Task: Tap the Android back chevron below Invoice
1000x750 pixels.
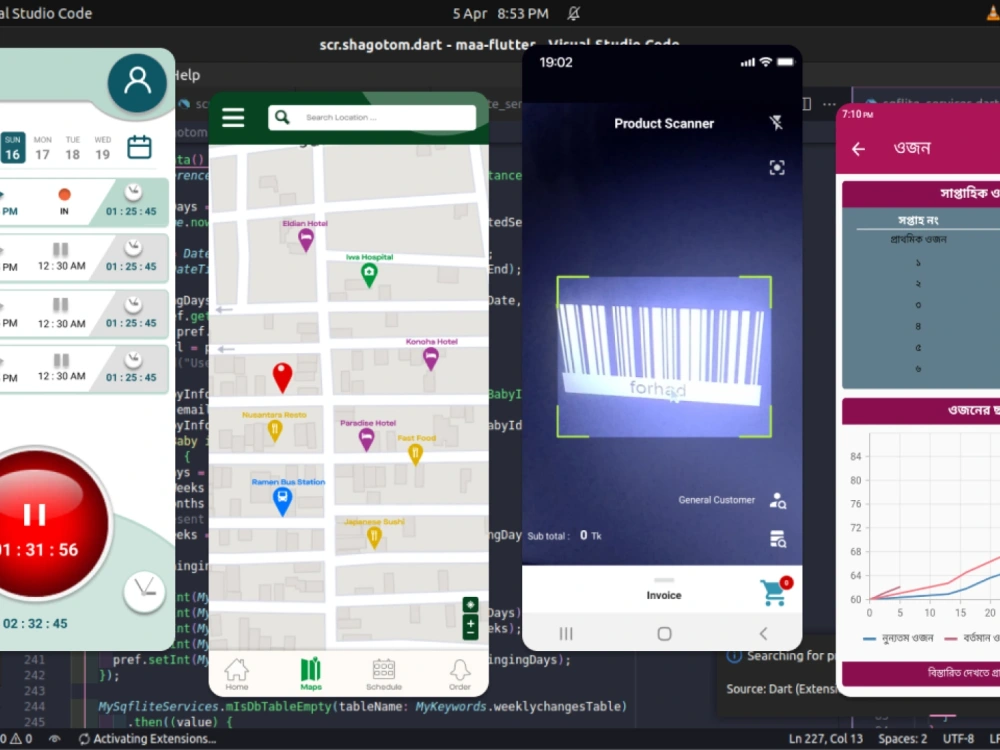Action: tap(762, 633)
